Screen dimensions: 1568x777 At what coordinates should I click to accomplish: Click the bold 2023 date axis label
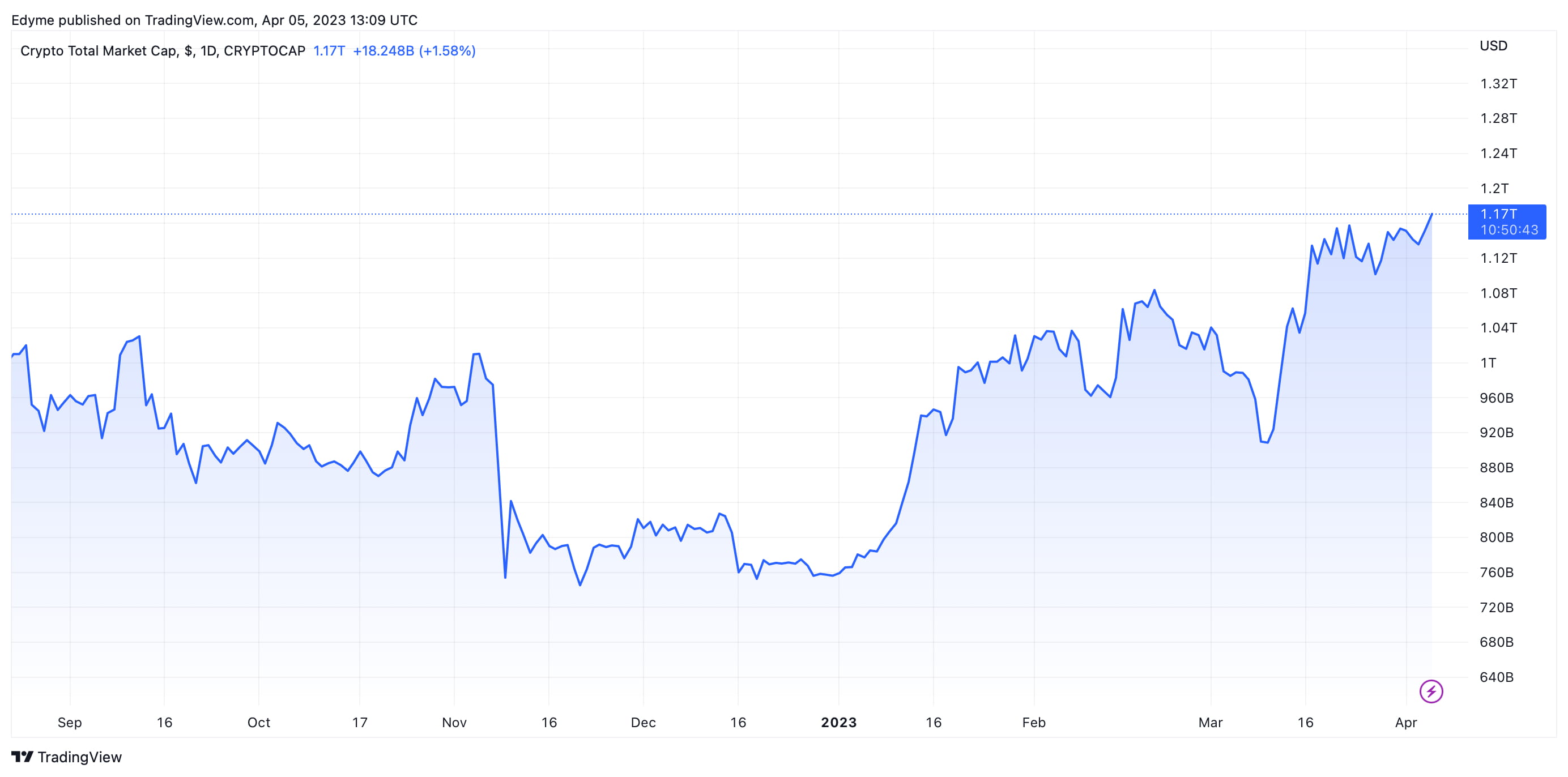click(838, 722)
